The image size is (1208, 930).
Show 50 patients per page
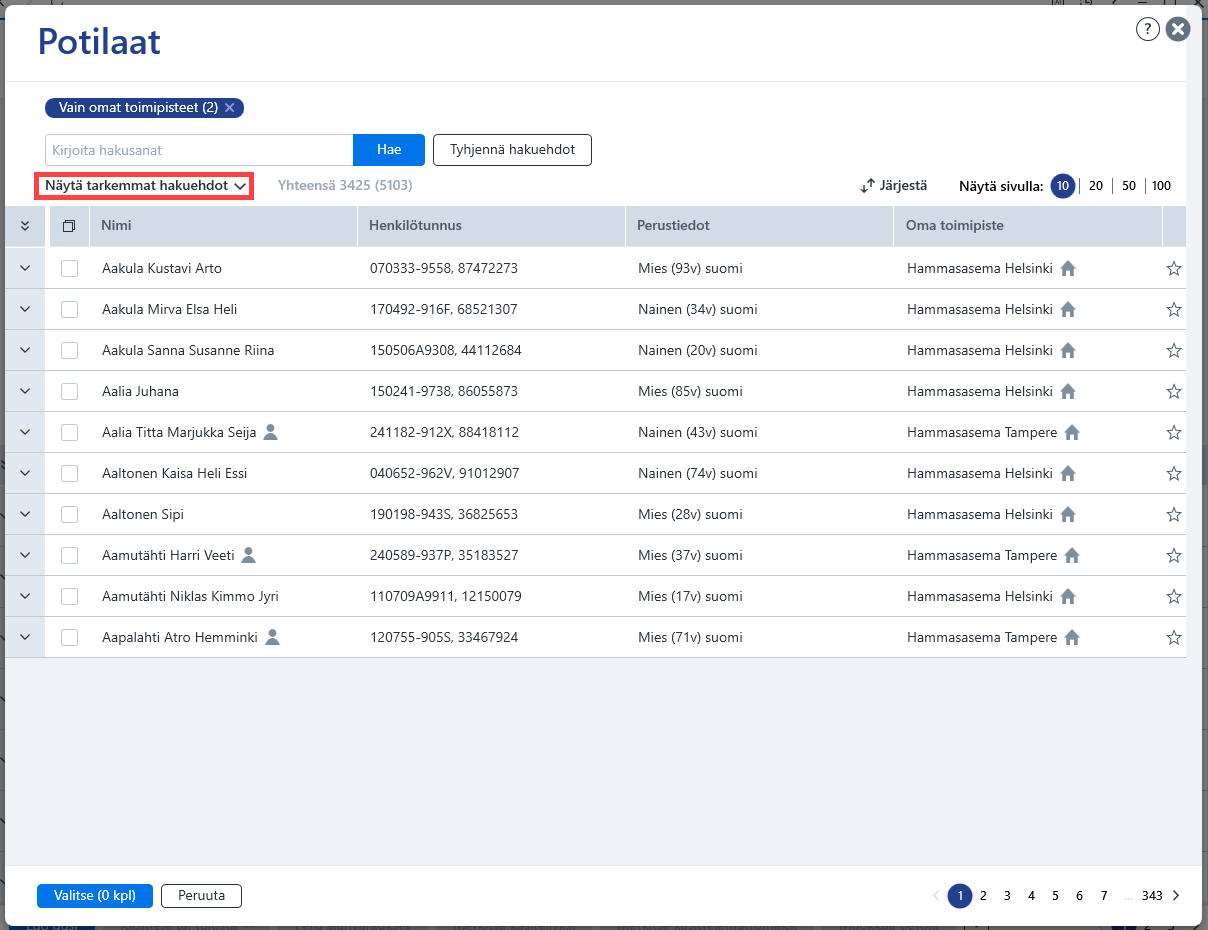(1129, 186)
